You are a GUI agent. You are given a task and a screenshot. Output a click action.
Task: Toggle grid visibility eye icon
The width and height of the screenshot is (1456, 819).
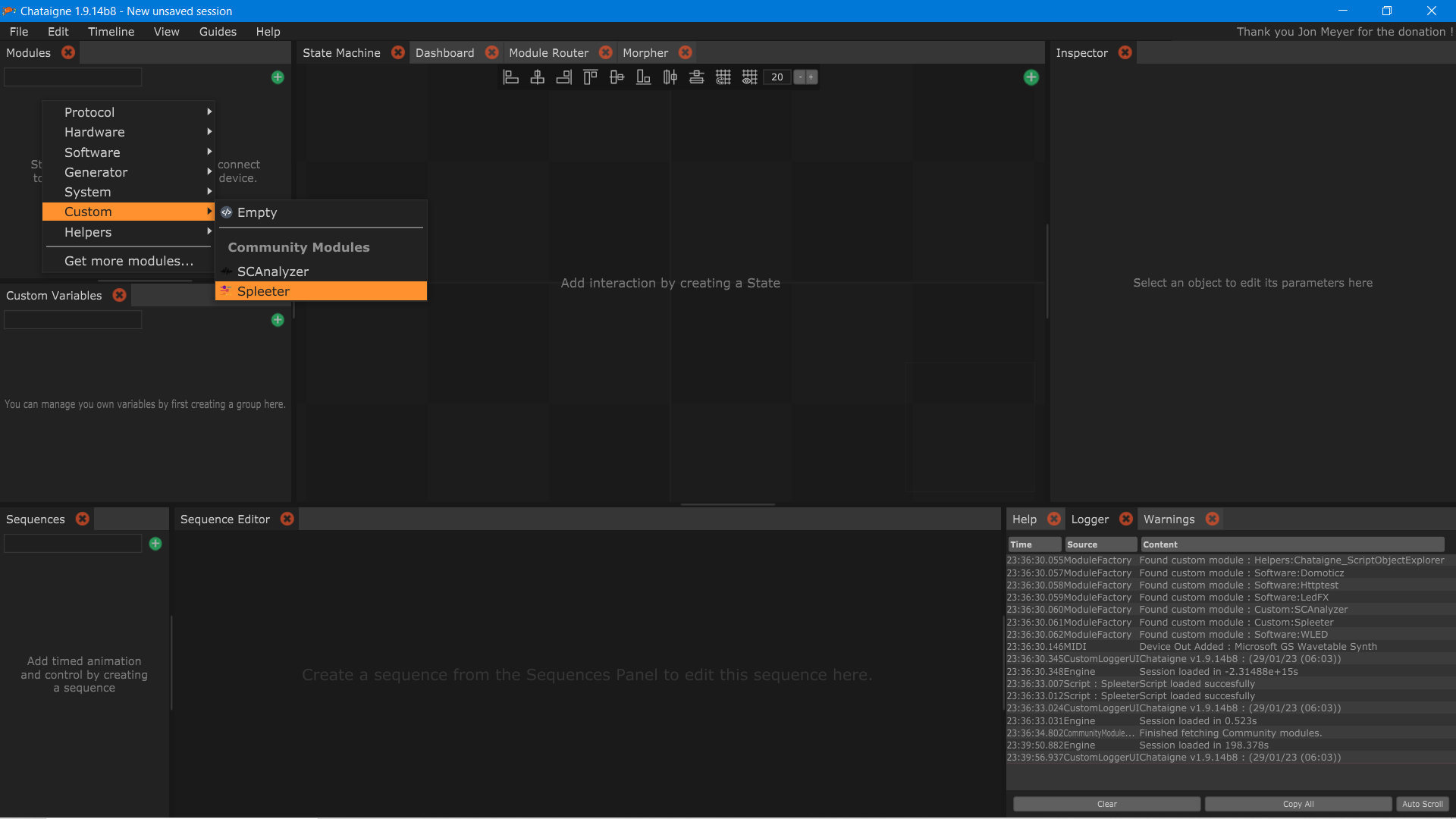(749, 77)
